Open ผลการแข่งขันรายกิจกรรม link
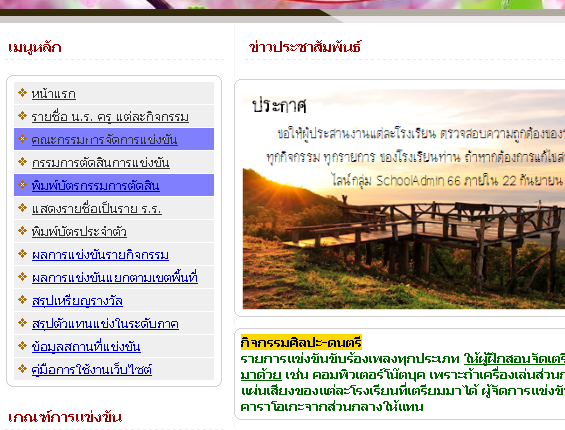Image resolution: width=565 pixels, height=430 pixels. click(x=100, y=255)
